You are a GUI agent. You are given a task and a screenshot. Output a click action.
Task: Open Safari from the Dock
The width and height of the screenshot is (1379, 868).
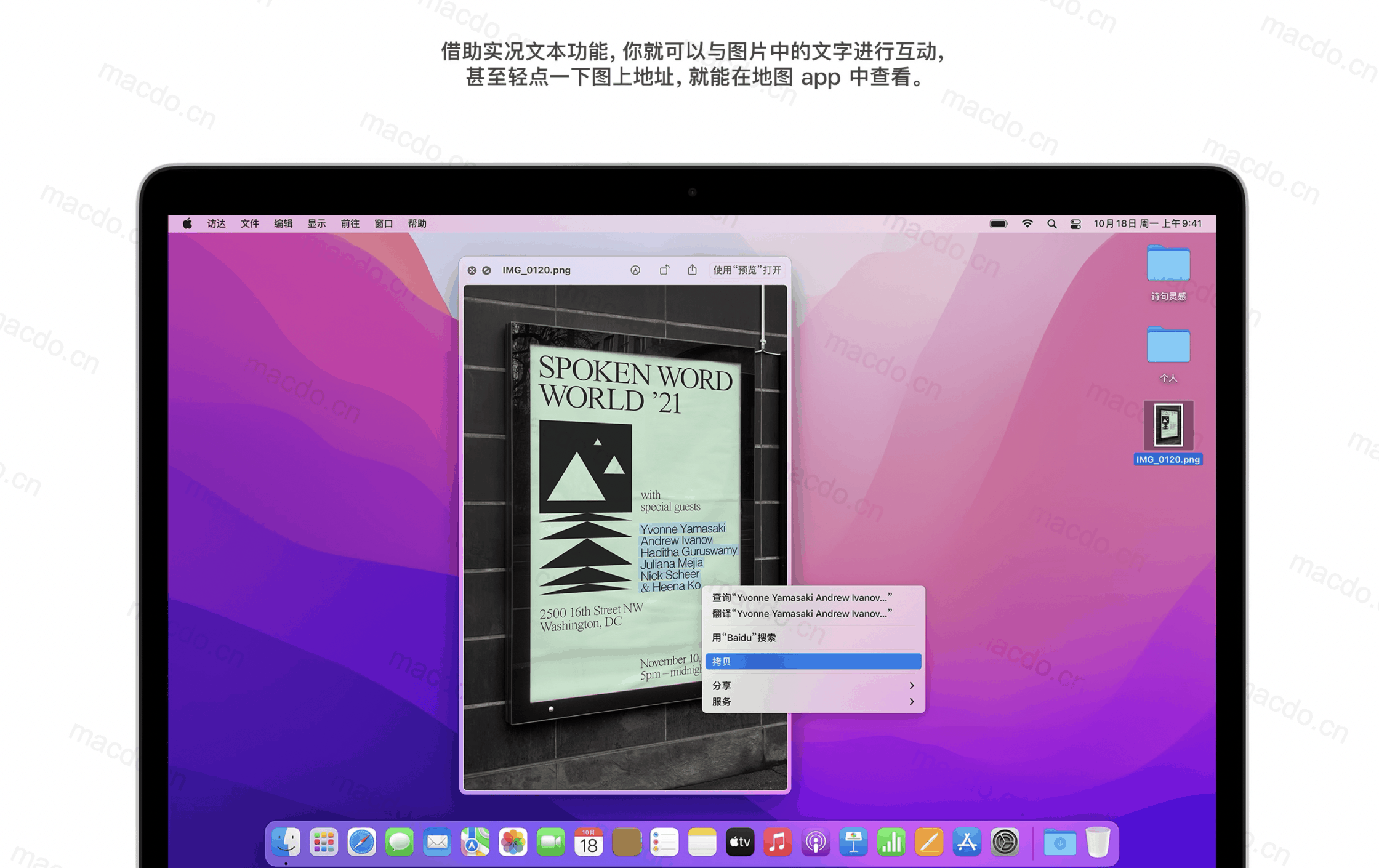click(x=362, y=842)
